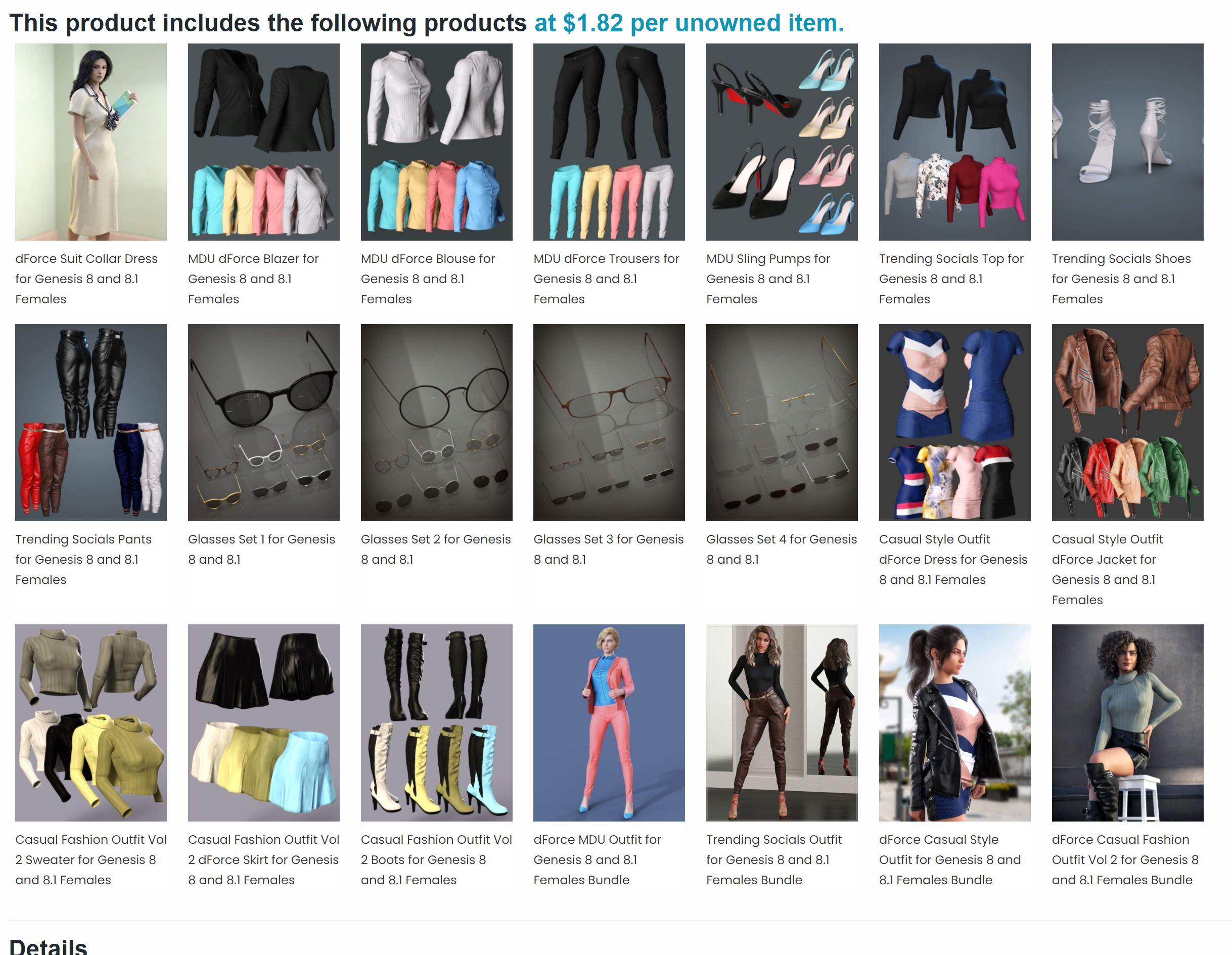Open dForce Casual Fashion Vol 2 Bundle link
The image size is (1232, 955).
[x=1124, y=859]
